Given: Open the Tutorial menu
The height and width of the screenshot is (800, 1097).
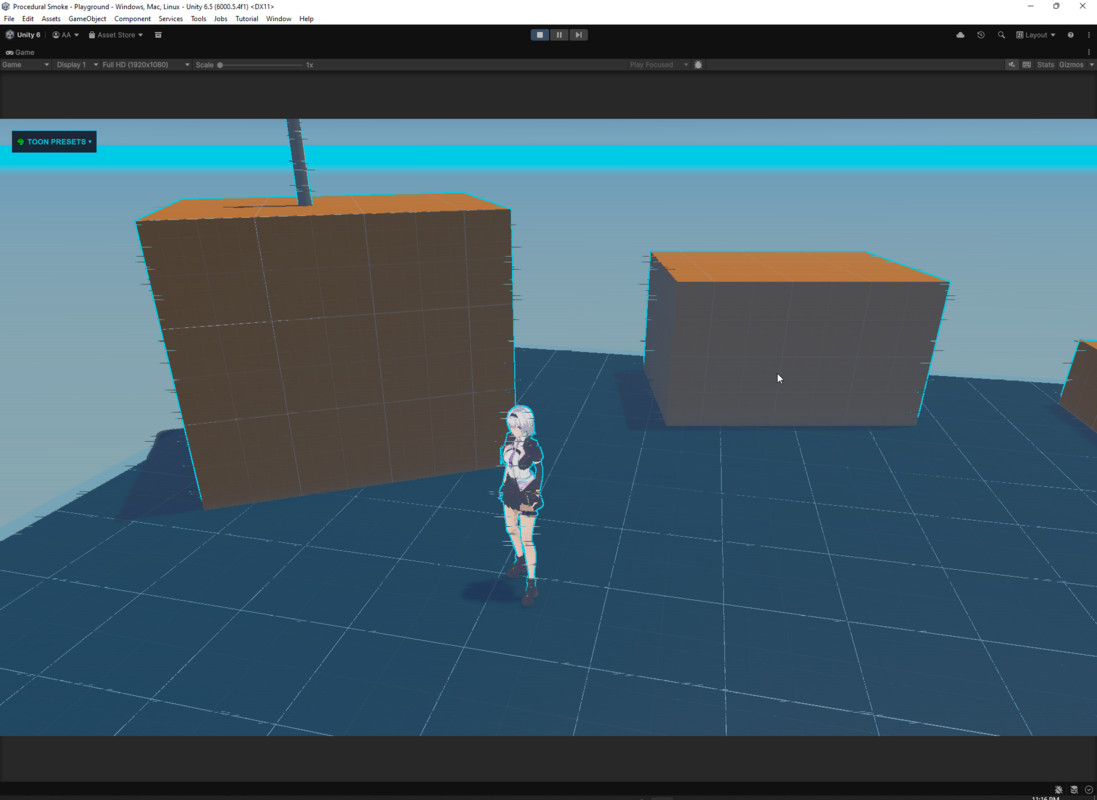Looking at the screenshot, I should (246, 19).
